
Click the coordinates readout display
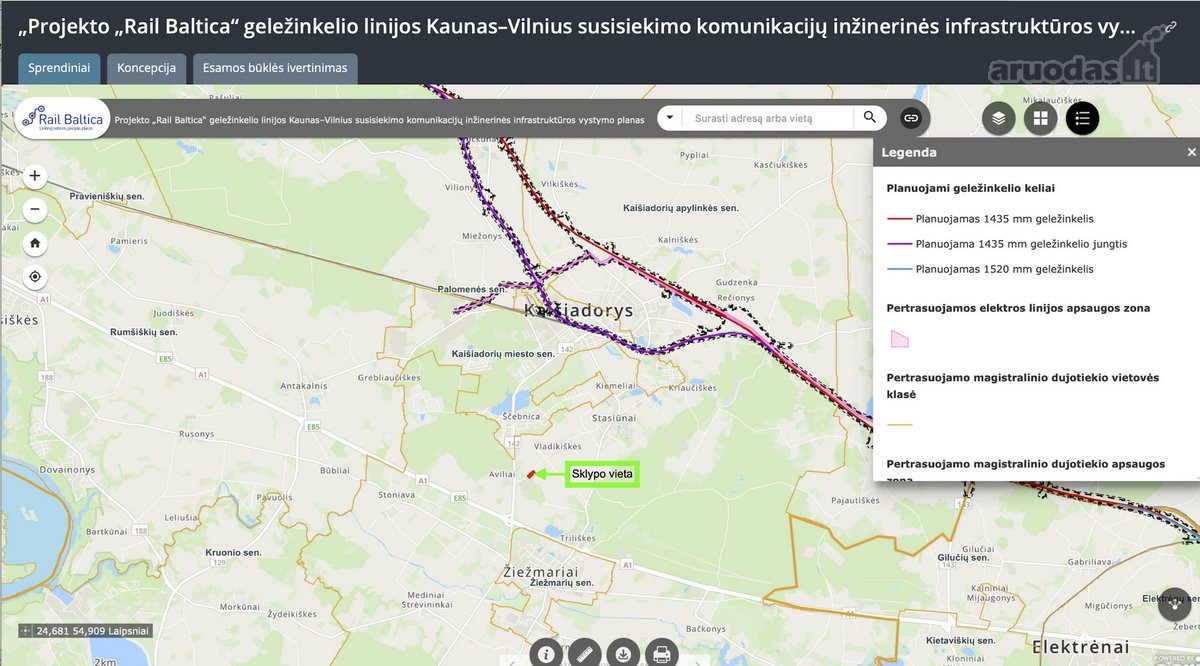tap(86, 631)
